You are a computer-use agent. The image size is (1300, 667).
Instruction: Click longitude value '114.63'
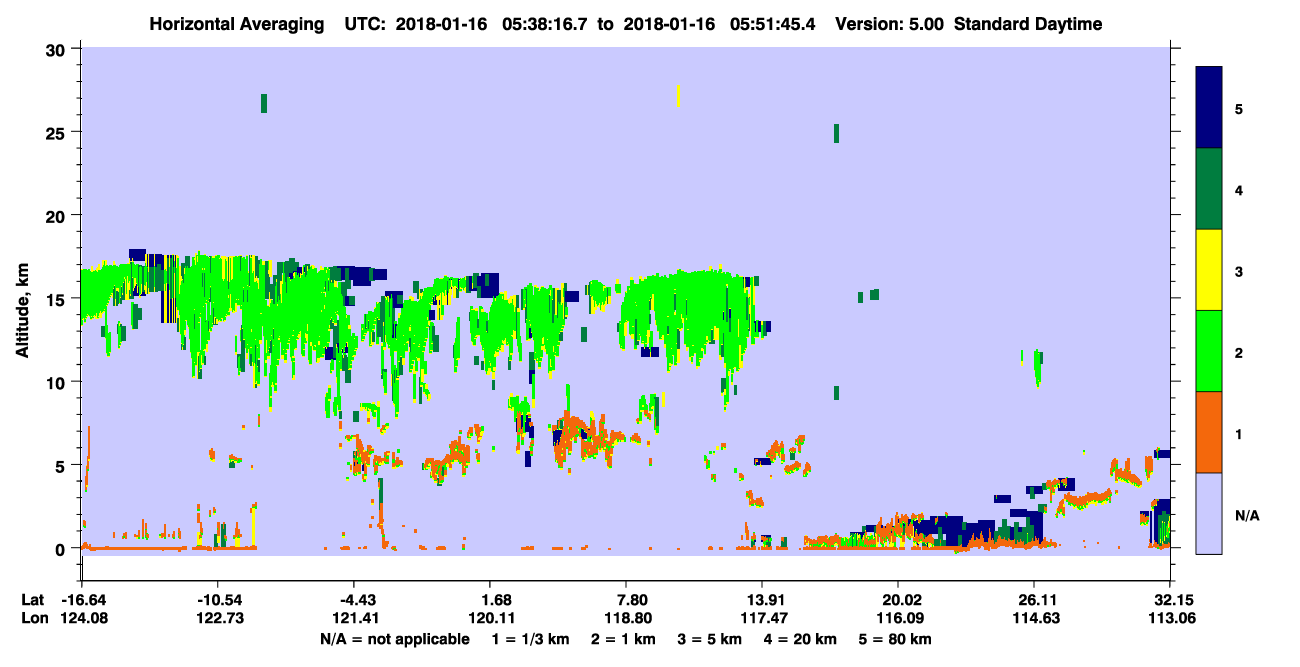pos(1034,618)
